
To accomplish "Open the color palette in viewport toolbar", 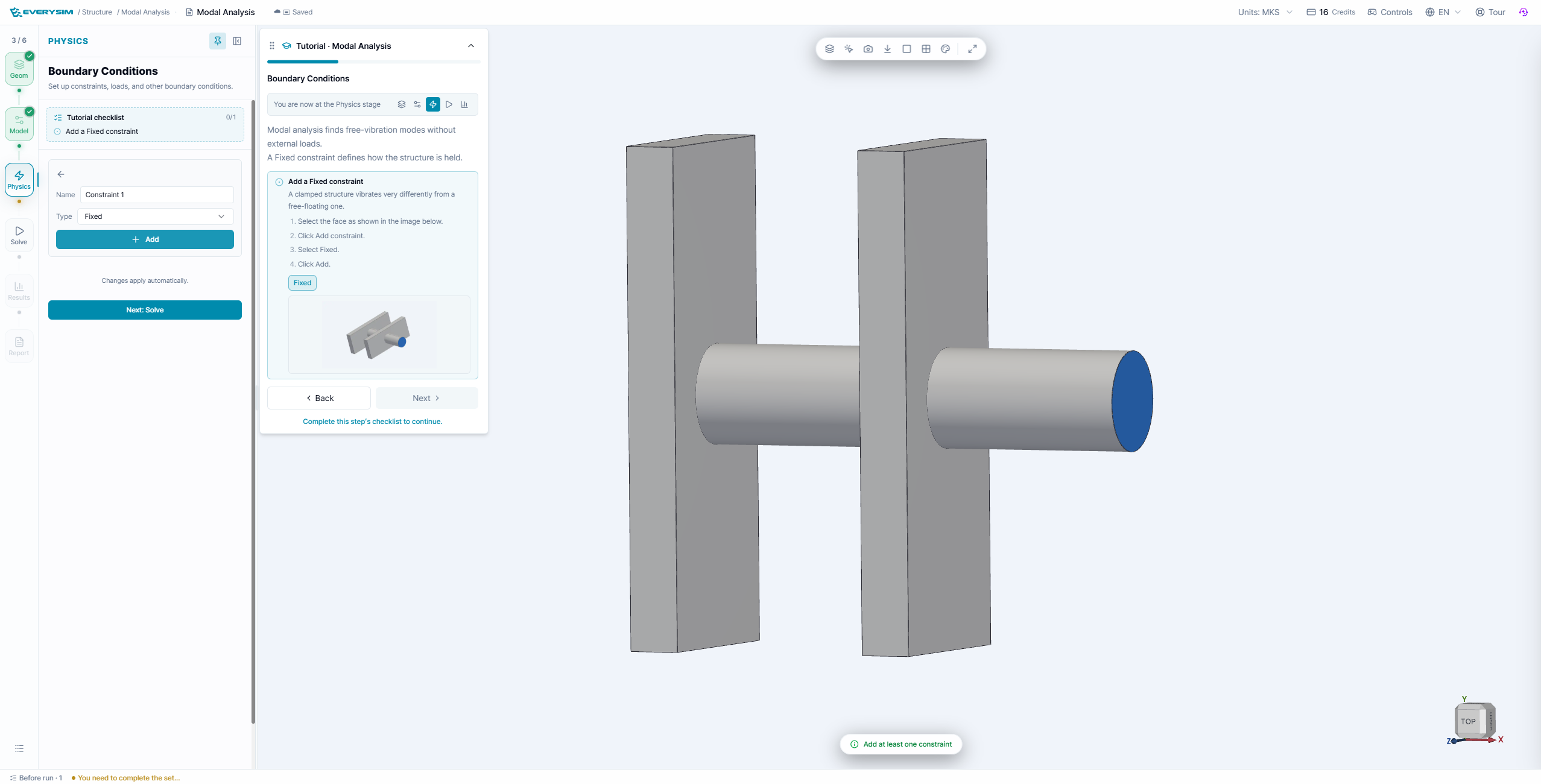I will point(945,49).
